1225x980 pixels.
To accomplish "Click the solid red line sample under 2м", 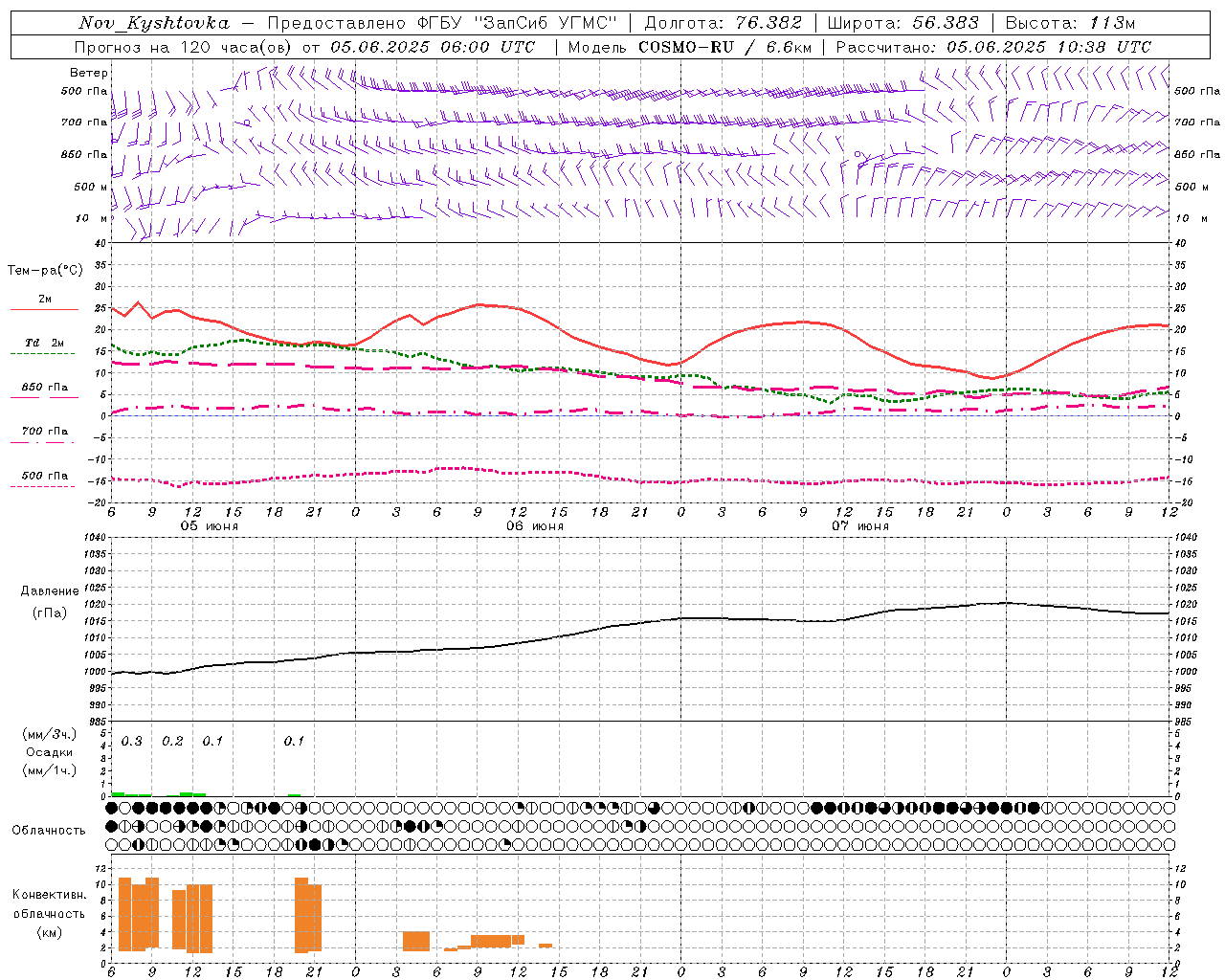I will [x=44, y=310].
